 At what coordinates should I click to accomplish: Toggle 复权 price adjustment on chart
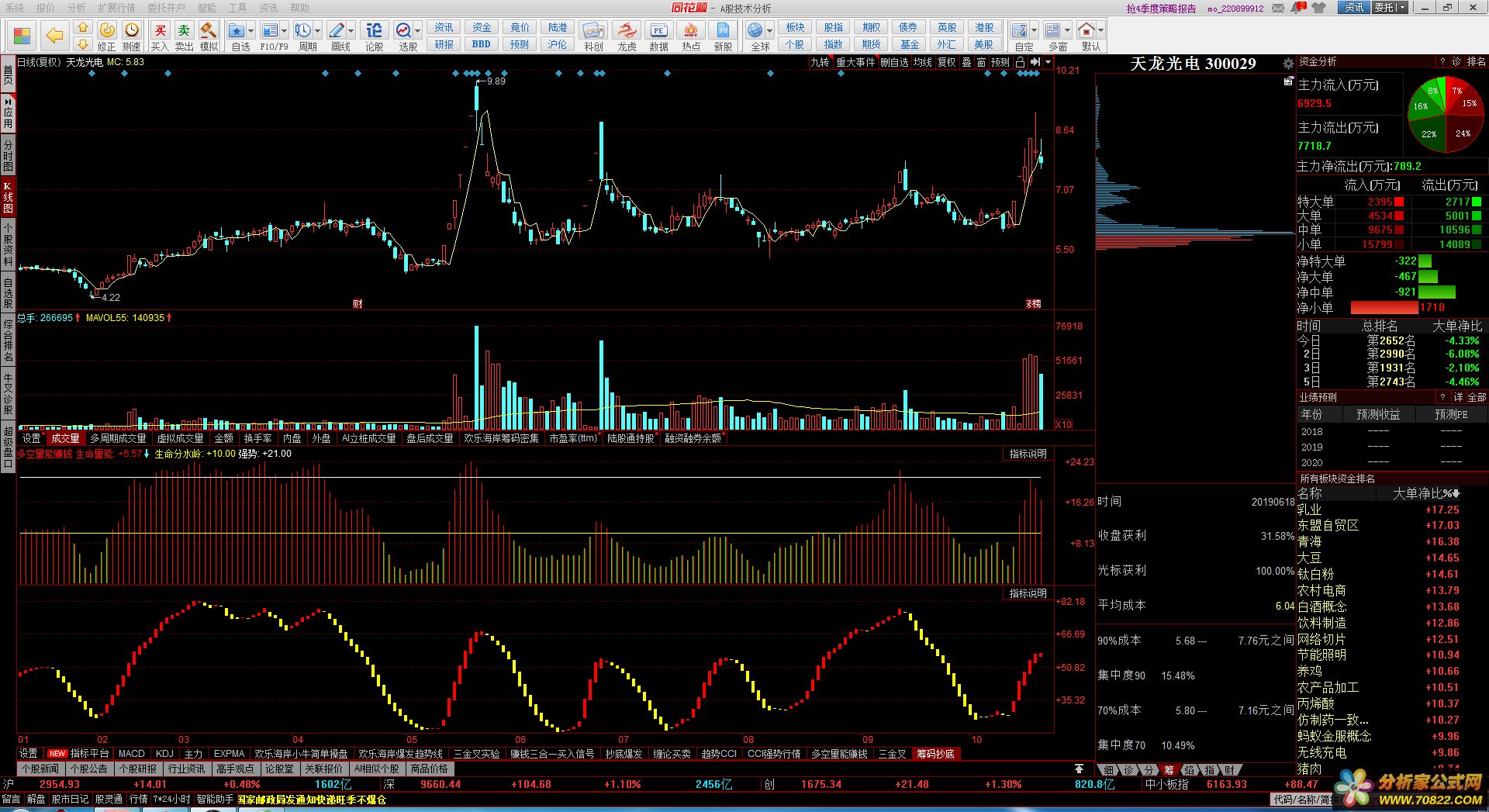pyautogui.click(x=947, y=62)
